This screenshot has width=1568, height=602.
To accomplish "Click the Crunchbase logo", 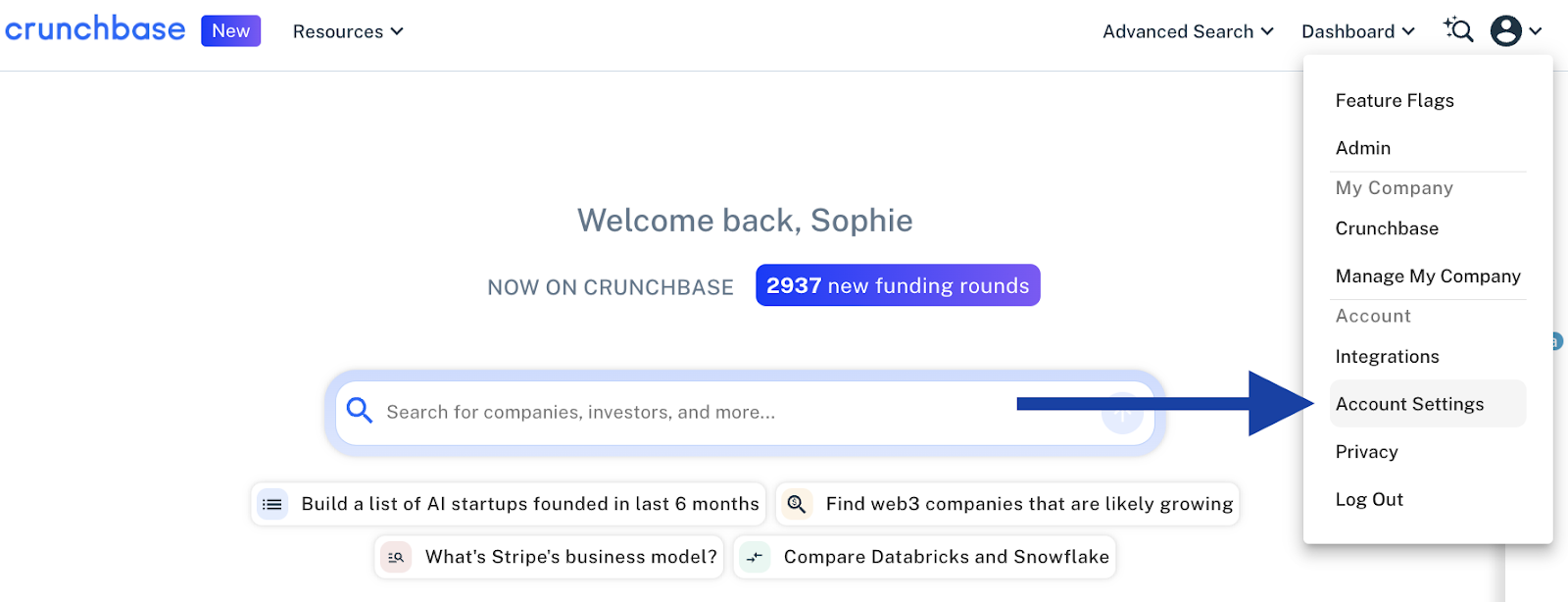I will tap(95, 29).
